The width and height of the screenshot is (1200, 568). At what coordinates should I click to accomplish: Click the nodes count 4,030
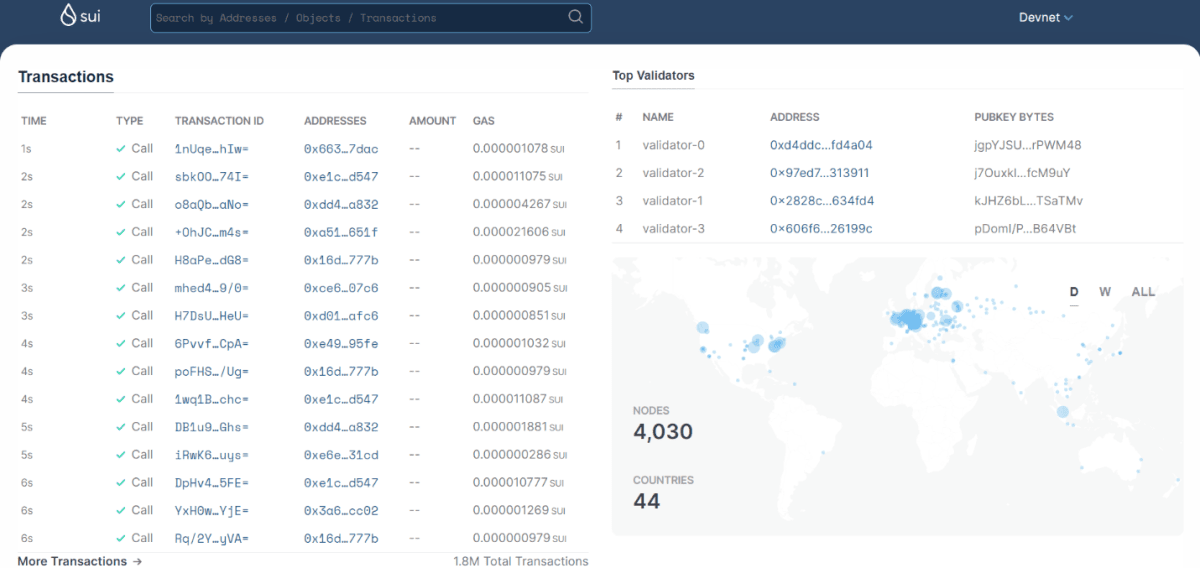coord(663,432)
